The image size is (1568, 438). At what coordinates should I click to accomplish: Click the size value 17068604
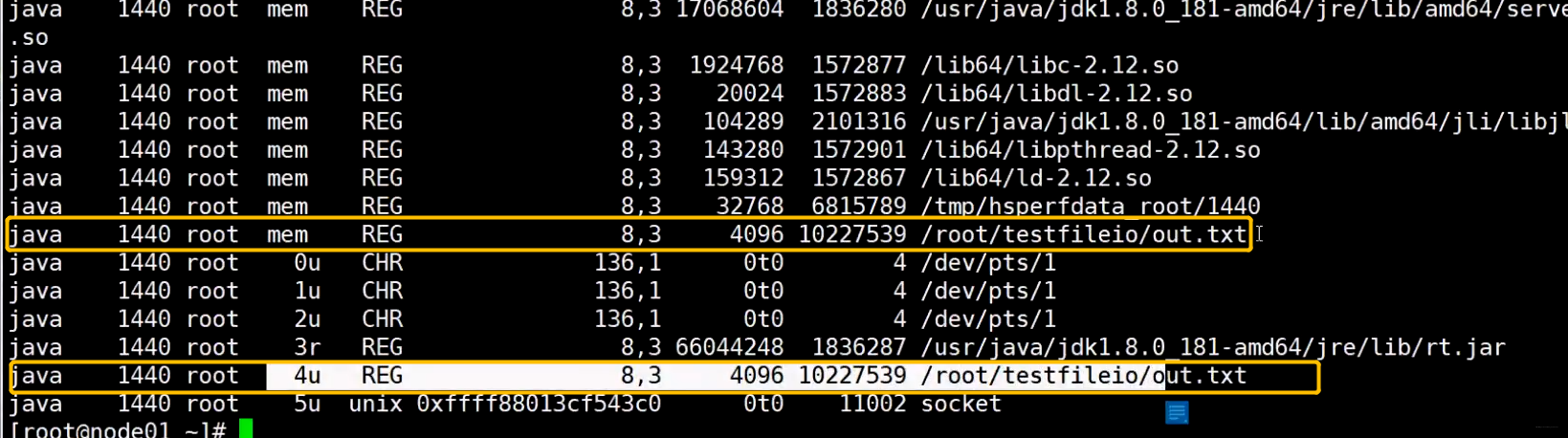[730, 11]
